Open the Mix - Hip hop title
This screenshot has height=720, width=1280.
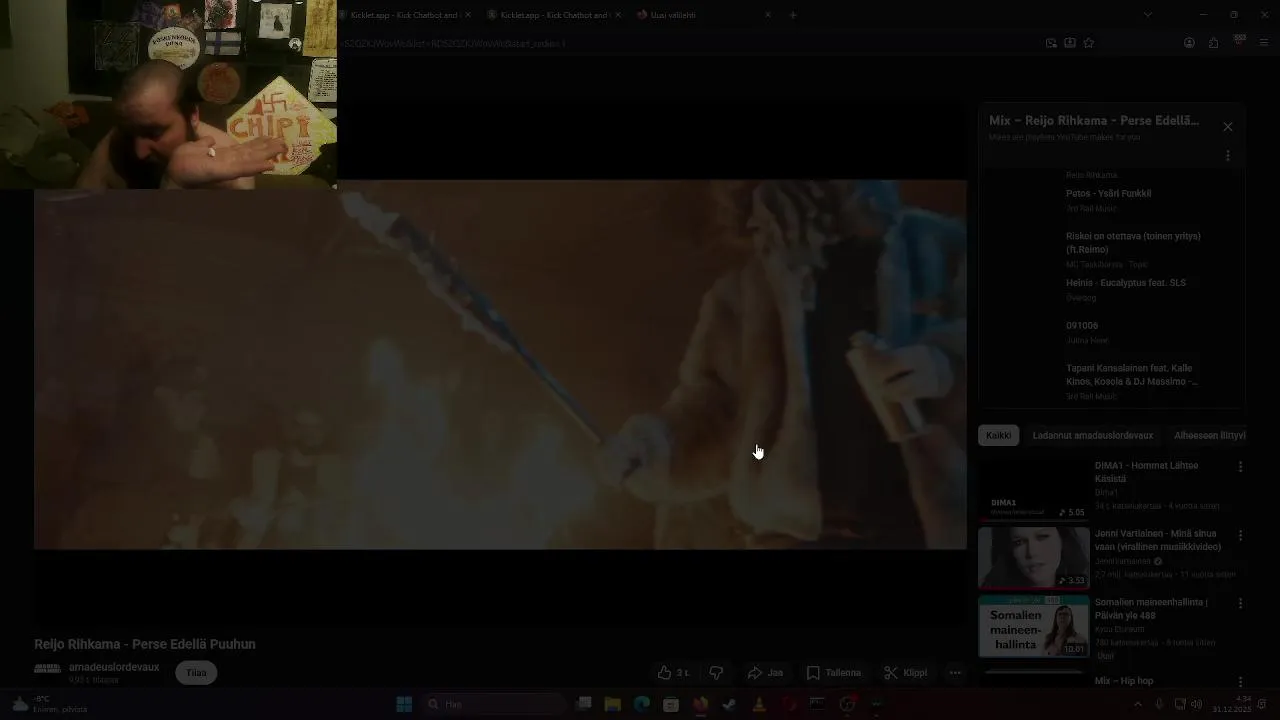(1124, 681)
